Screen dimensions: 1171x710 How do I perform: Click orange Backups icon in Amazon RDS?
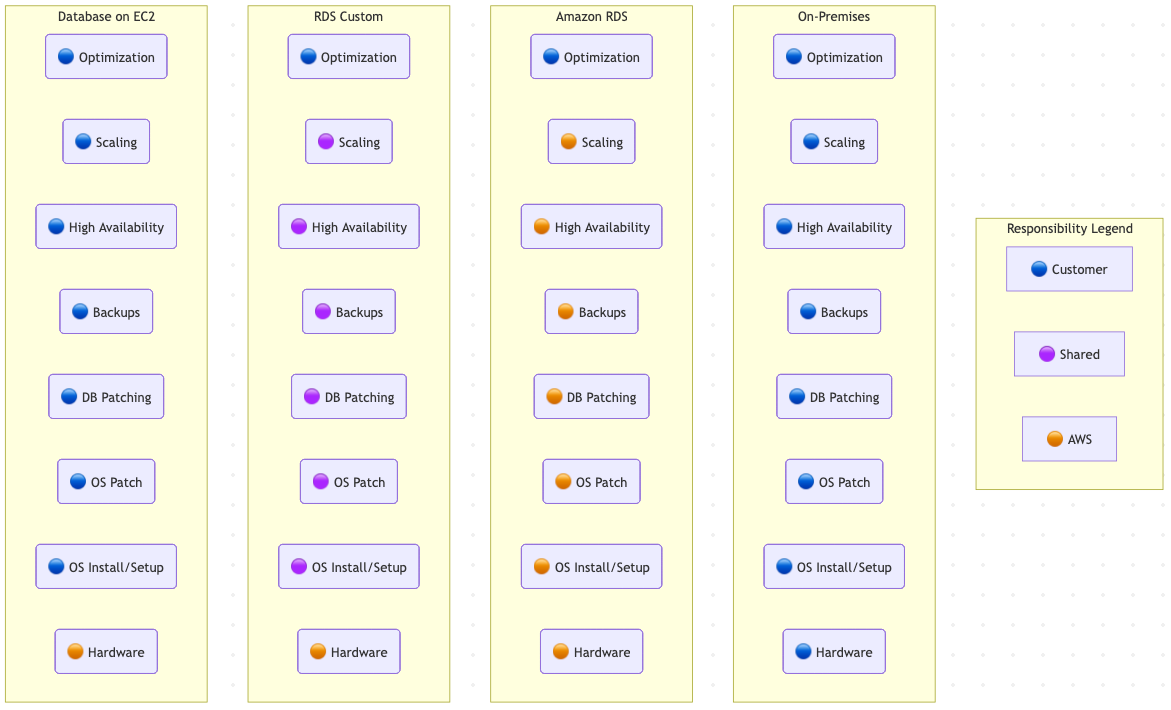click(x=565, y=312)
